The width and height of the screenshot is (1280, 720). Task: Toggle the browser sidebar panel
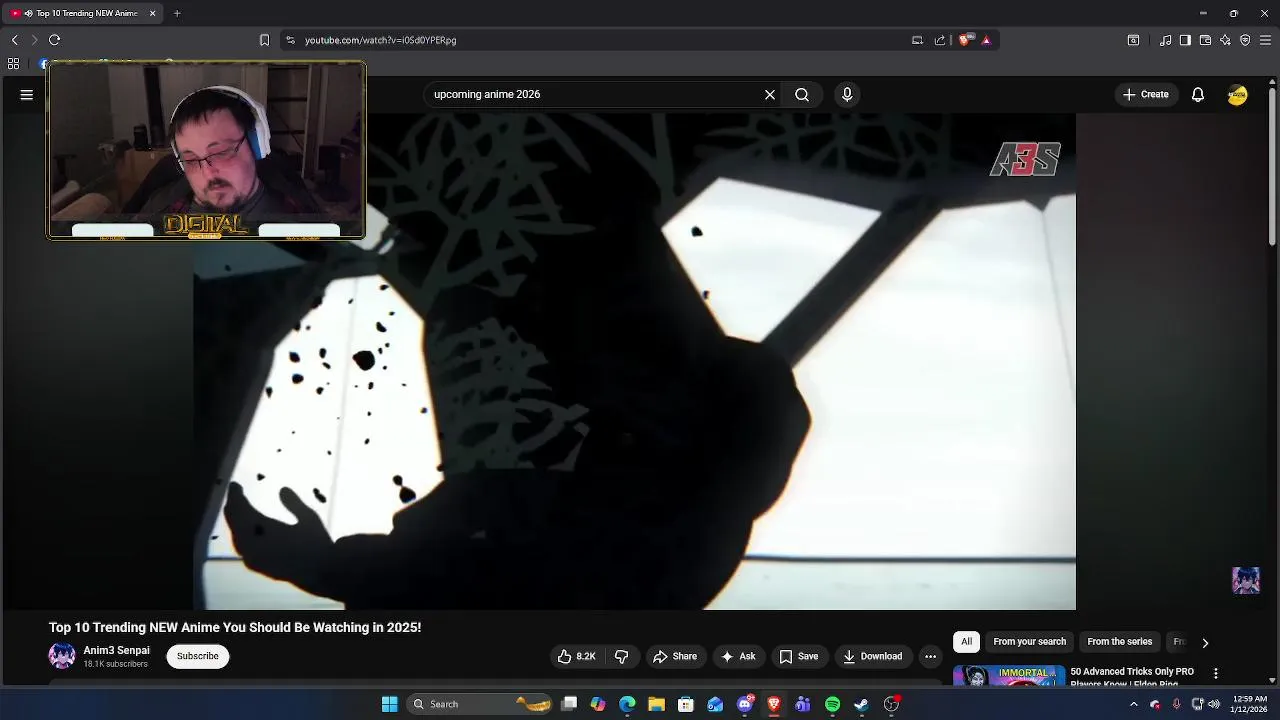(x=1185, y=40)
